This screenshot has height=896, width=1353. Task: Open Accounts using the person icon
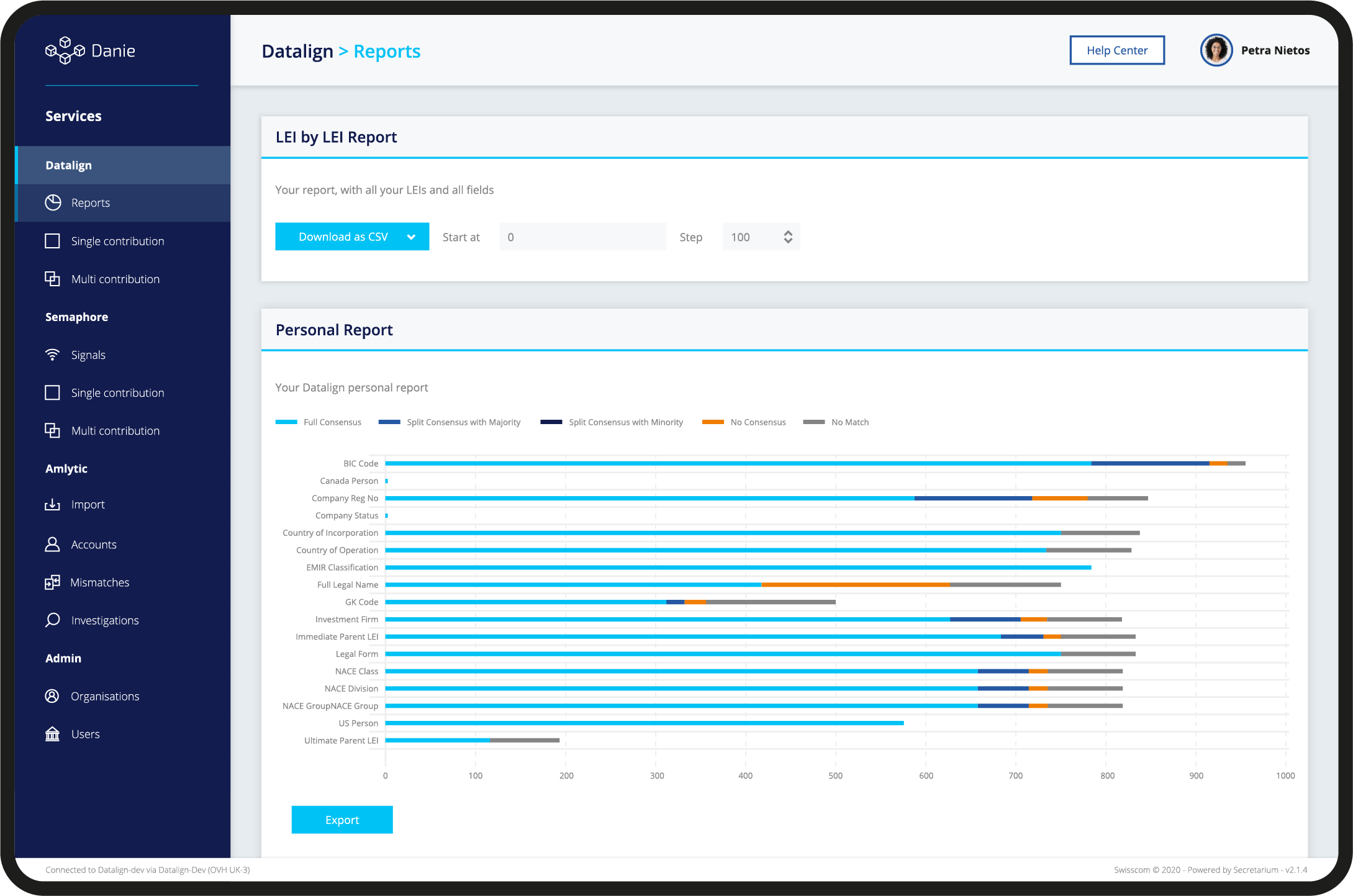point(53,544)
